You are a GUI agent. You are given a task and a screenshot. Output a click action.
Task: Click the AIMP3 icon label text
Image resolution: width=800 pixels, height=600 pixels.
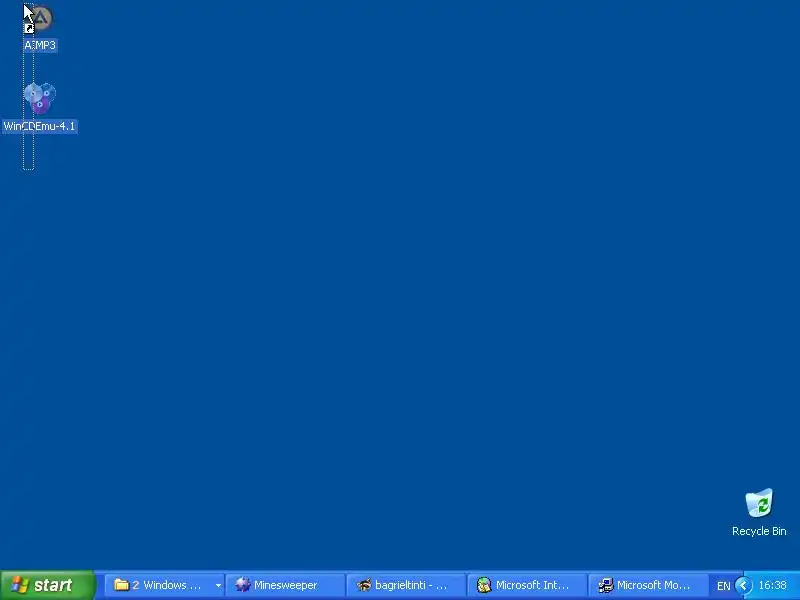coord(40,45)
